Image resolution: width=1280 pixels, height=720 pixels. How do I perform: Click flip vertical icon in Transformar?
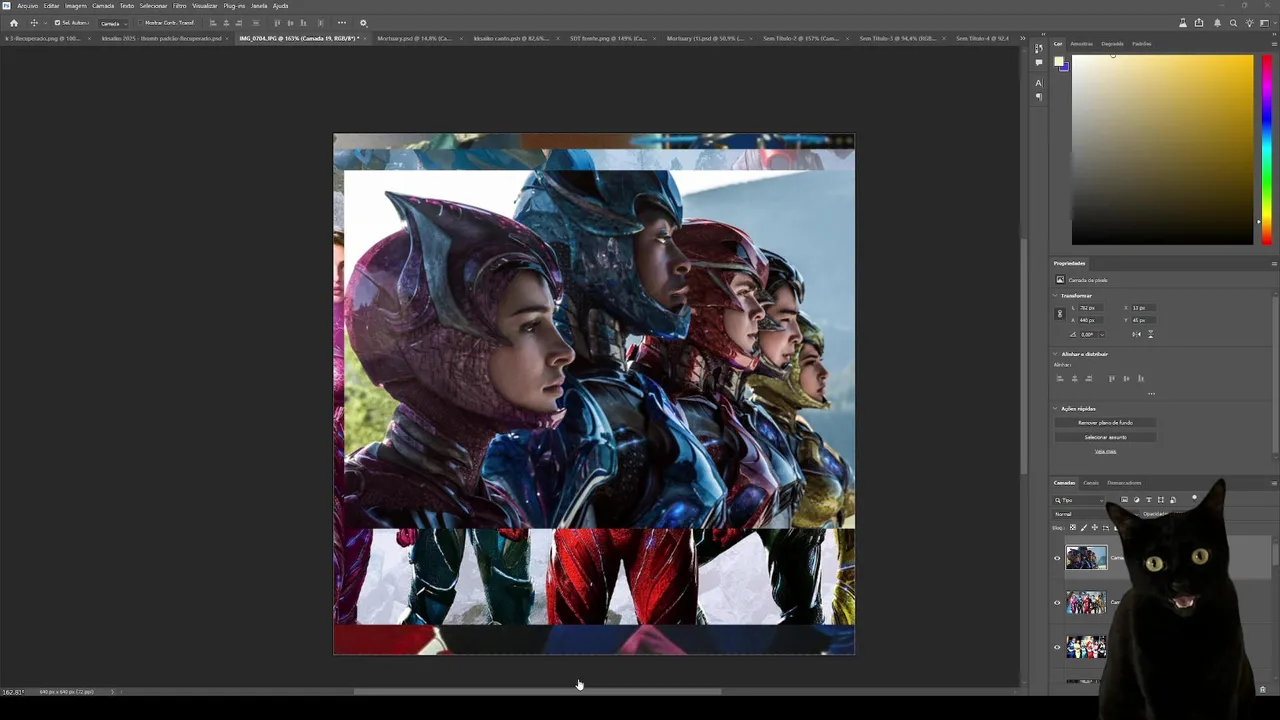click(1150, 334)
